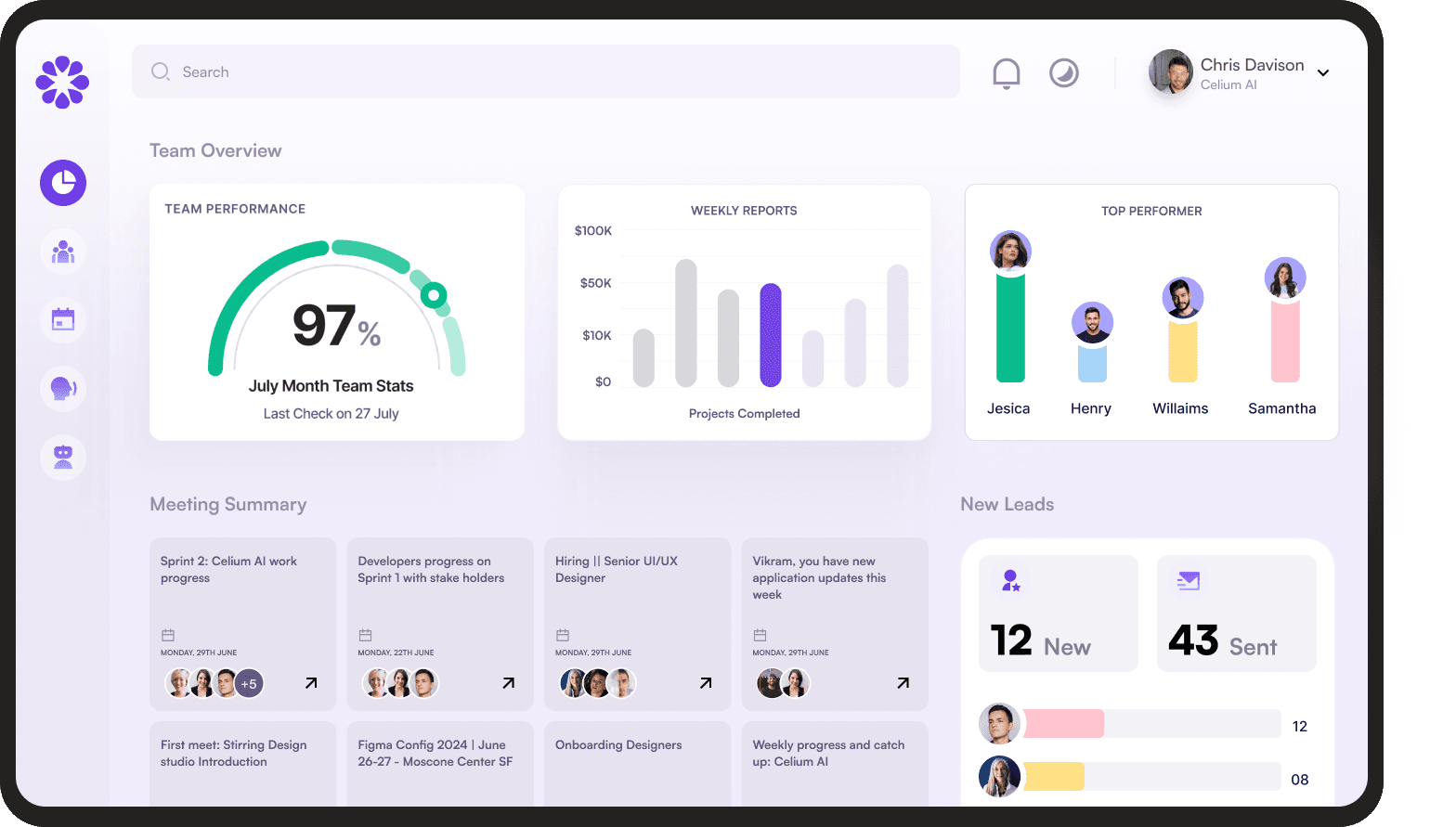Click Henry's avatar in Top Performer
Image resolution: width=1456 pixels, height=827 pixels.
[1092, 322]
